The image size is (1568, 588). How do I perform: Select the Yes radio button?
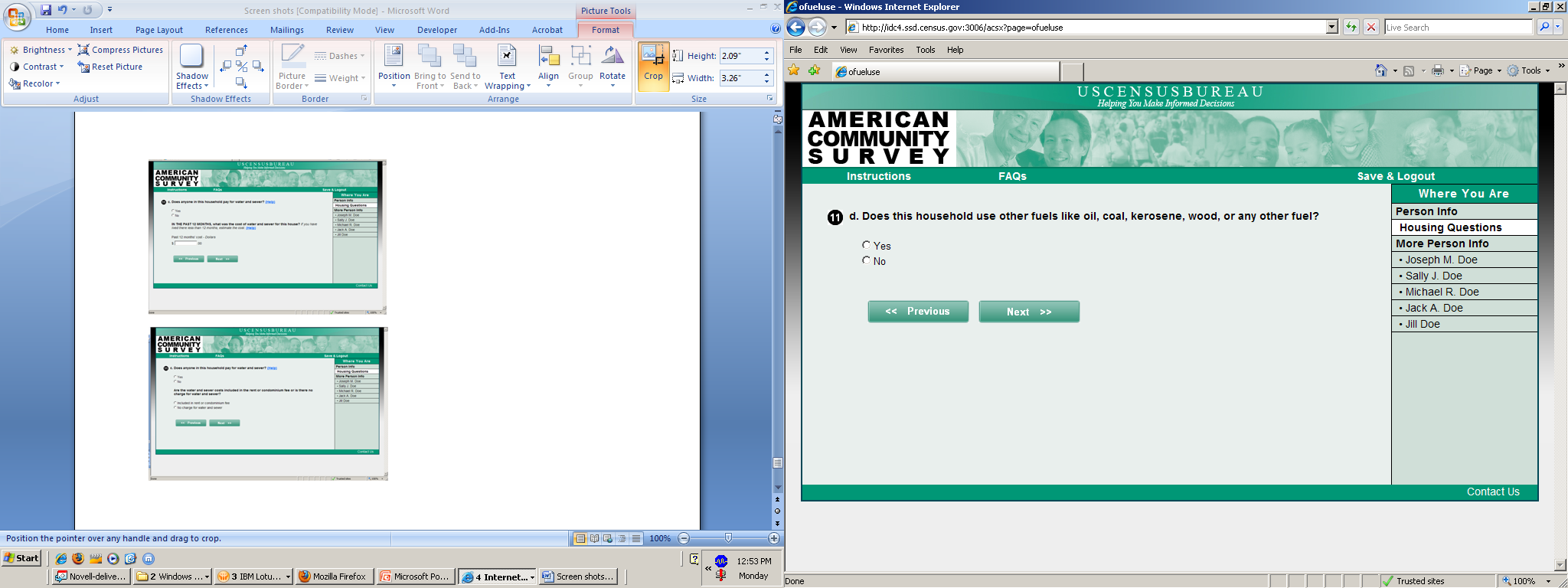click(x=866, y=245)
